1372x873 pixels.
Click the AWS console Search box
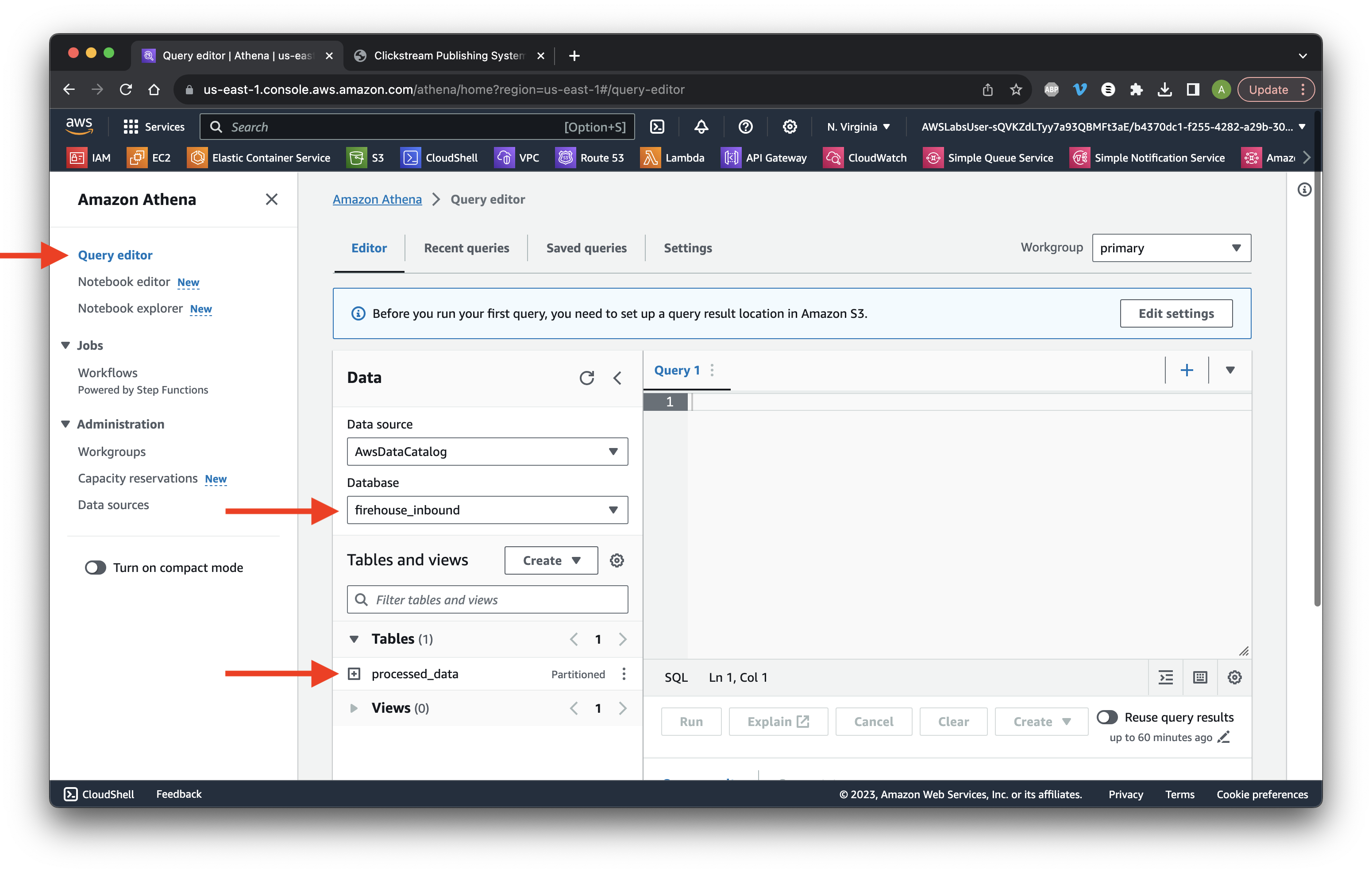click(417, 127)
